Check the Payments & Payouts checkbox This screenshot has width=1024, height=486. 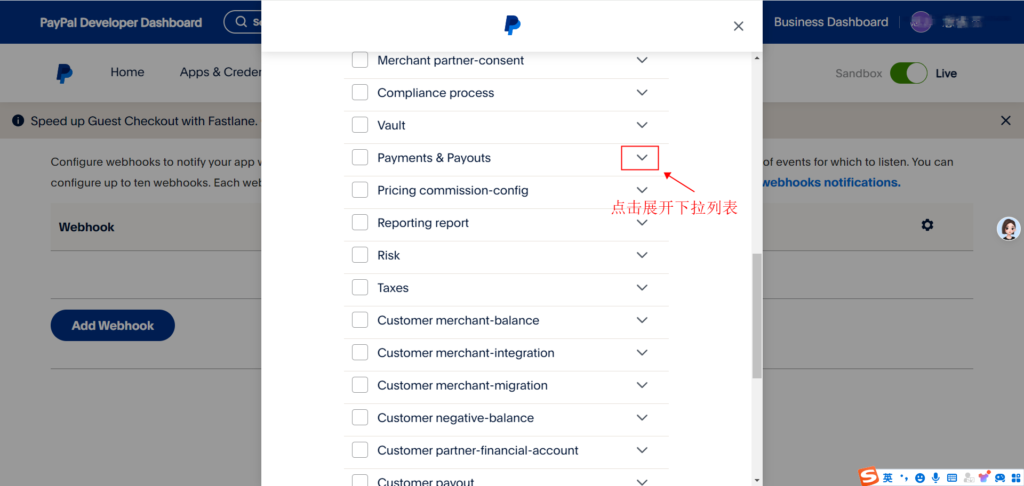tap(360, 158)
